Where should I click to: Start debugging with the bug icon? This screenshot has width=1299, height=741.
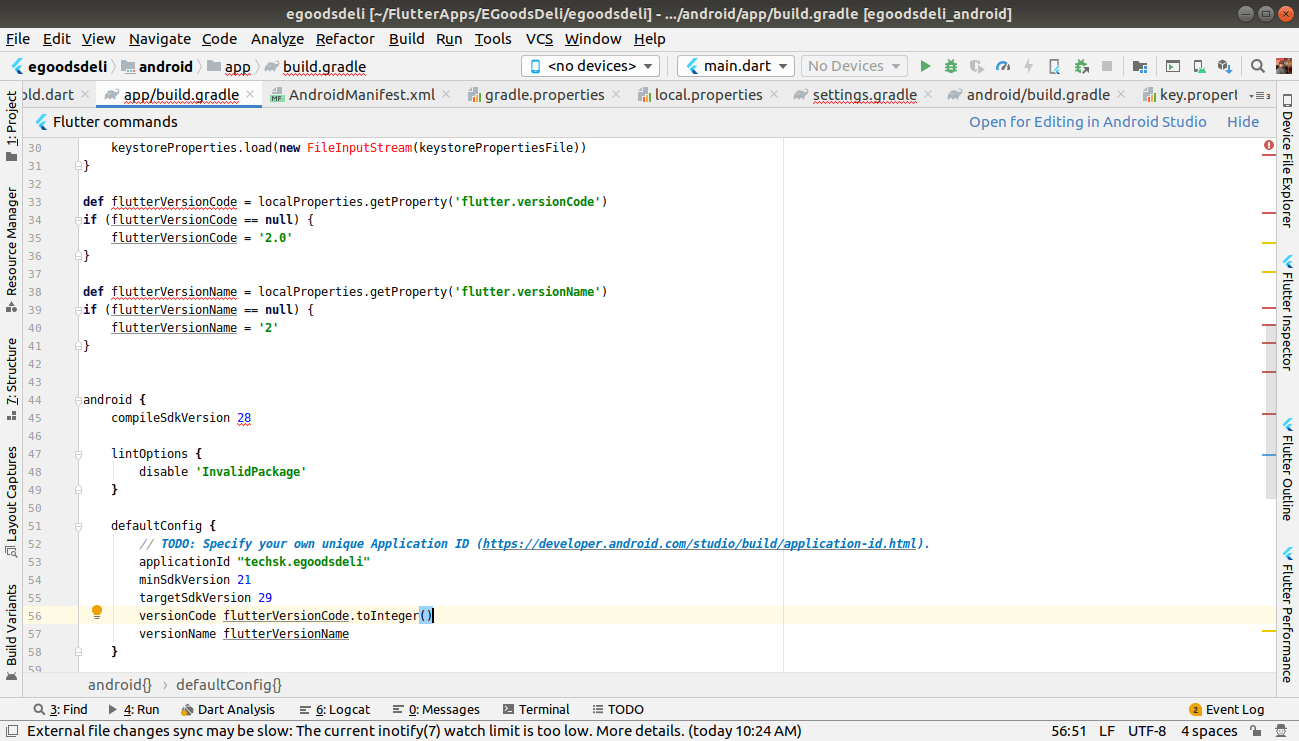click(x=951, y=66)
